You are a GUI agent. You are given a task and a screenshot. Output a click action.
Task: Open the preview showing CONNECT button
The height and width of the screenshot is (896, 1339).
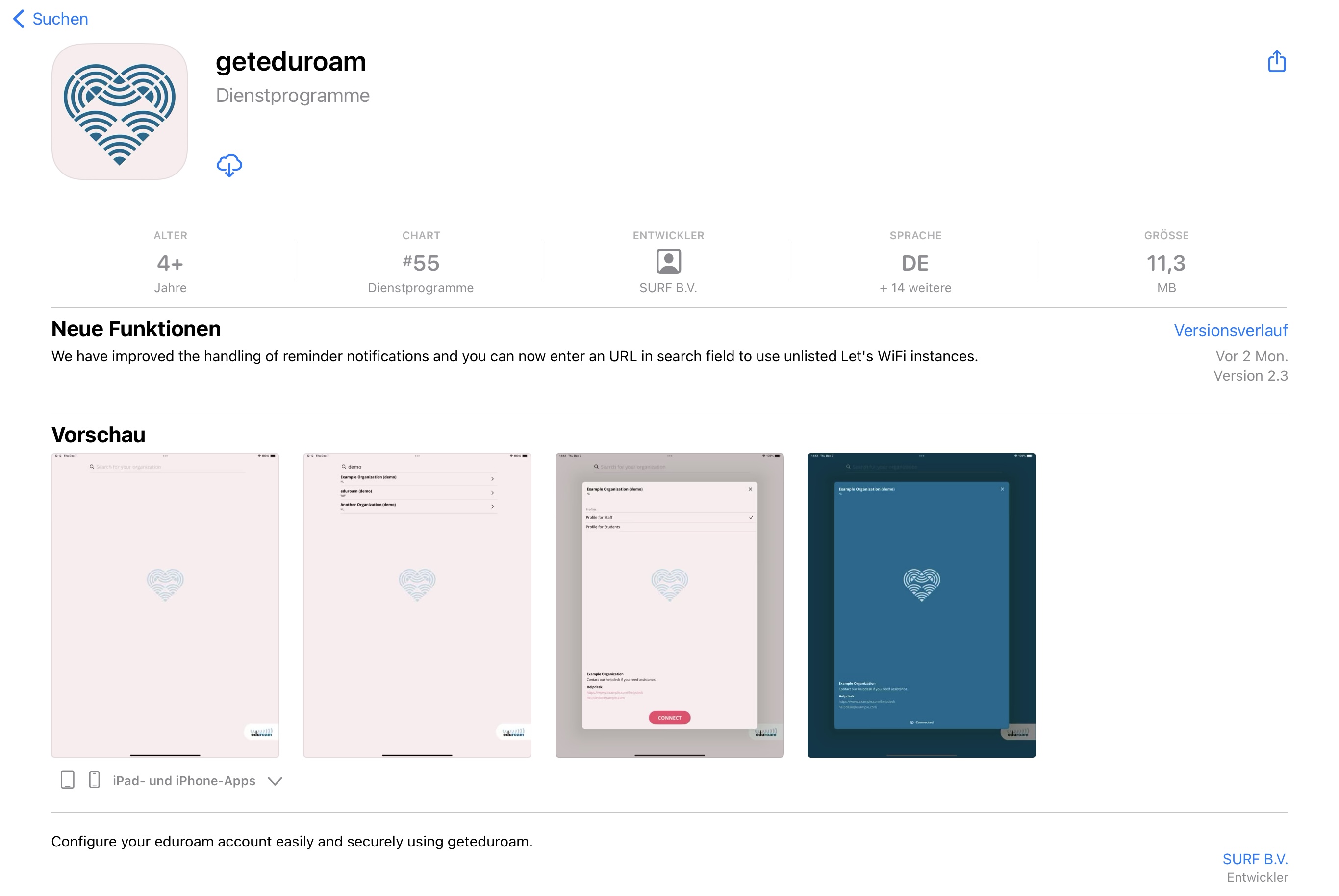(x=669, y=605)
